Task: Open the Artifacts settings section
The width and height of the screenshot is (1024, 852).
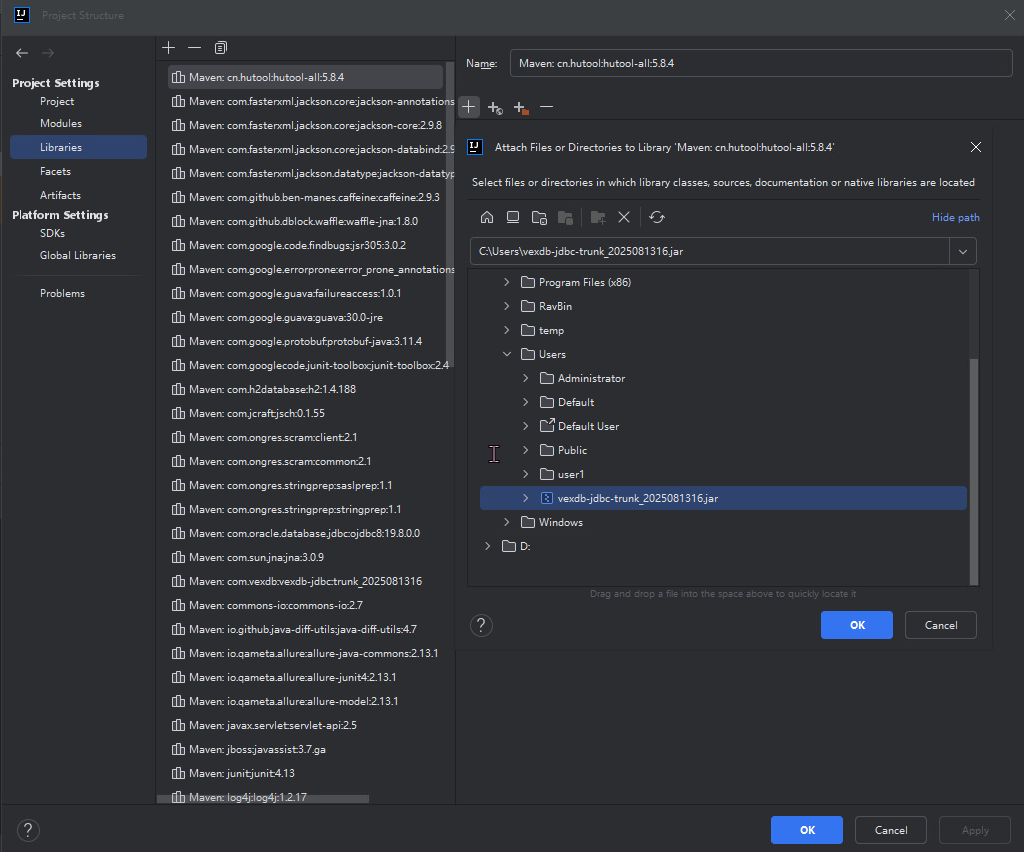Action: pos(60,195)
